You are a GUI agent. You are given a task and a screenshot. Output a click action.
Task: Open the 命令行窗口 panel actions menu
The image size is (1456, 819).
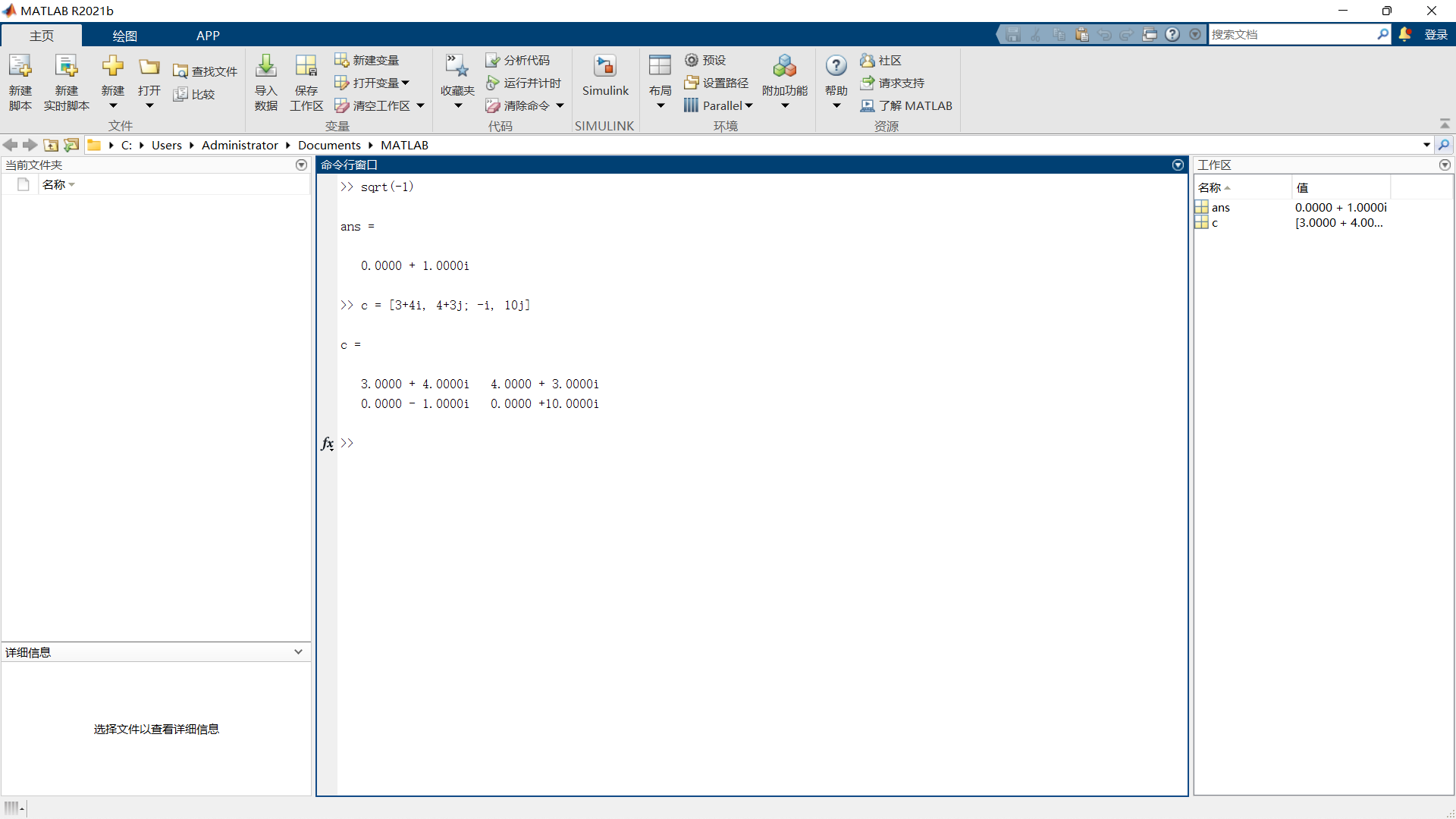(x=1178, y=165)
